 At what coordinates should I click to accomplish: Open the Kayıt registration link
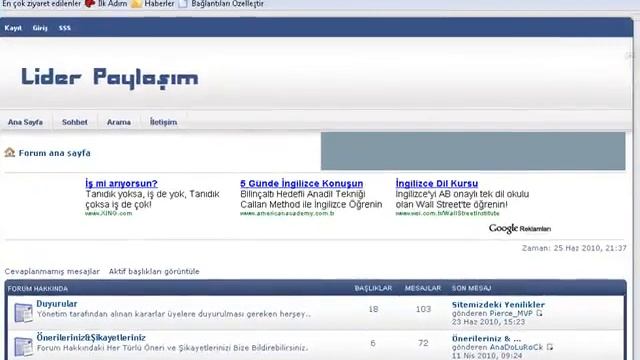tap(13, 28)
